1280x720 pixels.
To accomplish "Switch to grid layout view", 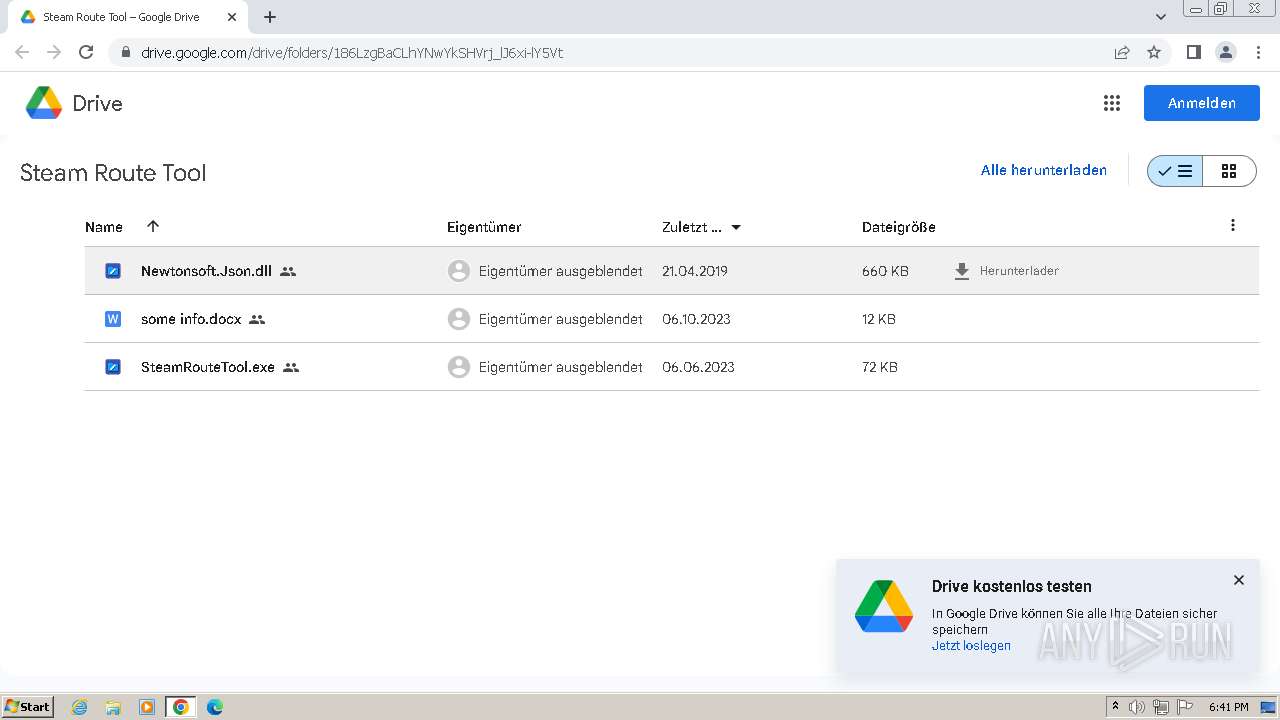I will pos(1229,171).
